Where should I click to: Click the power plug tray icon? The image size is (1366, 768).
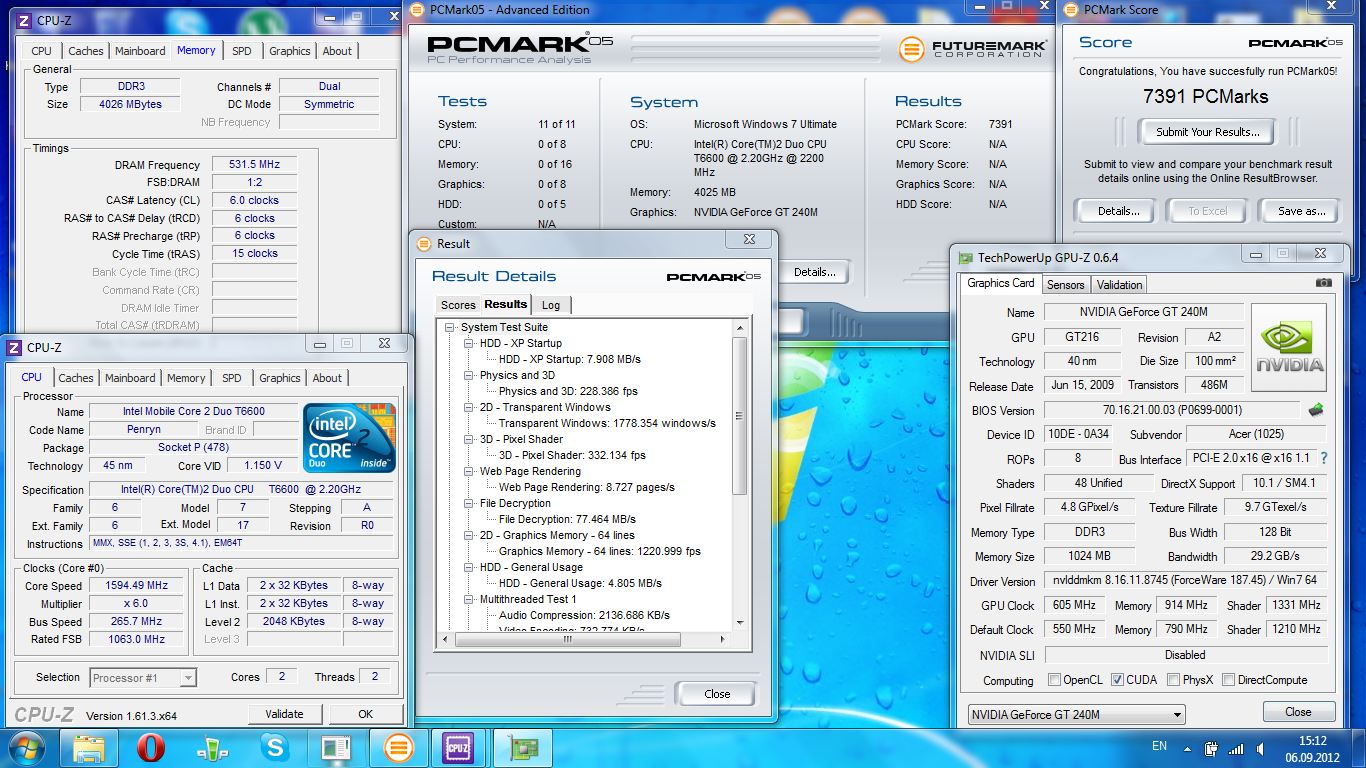coord(1211,748)
